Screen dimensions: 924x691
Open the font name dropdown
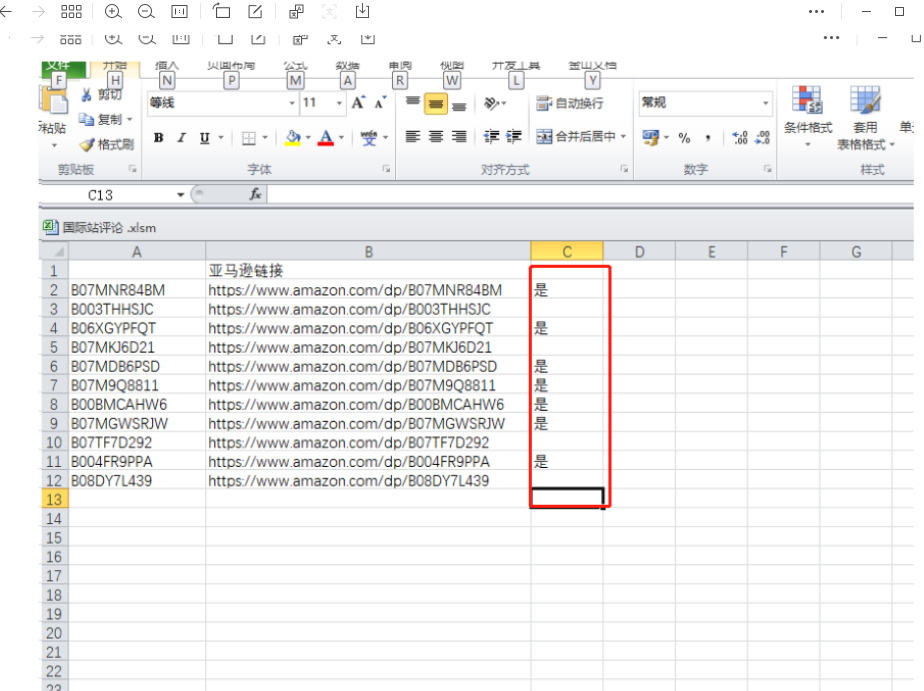click(292, 103)
